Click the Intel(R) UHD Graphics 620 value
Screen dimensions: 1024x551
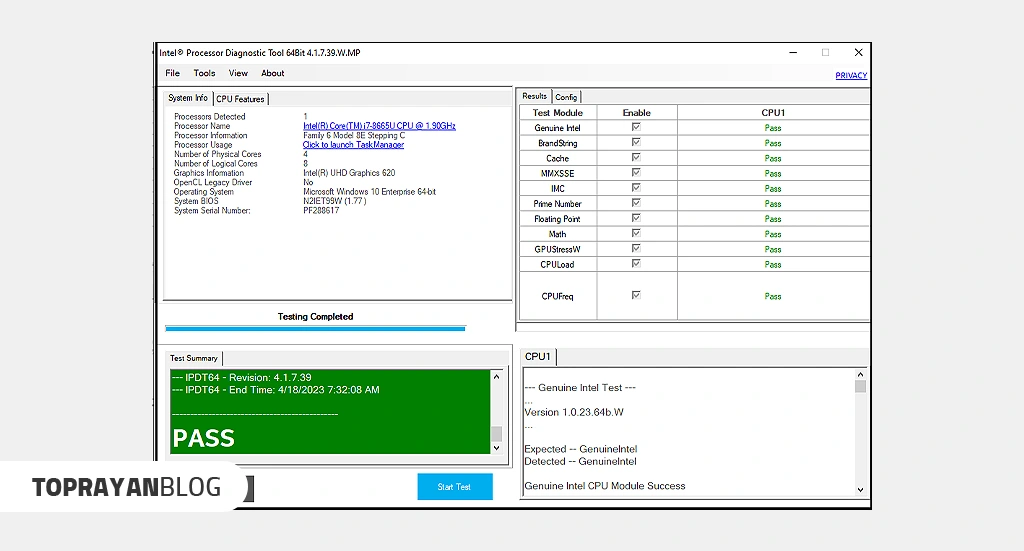349,173
